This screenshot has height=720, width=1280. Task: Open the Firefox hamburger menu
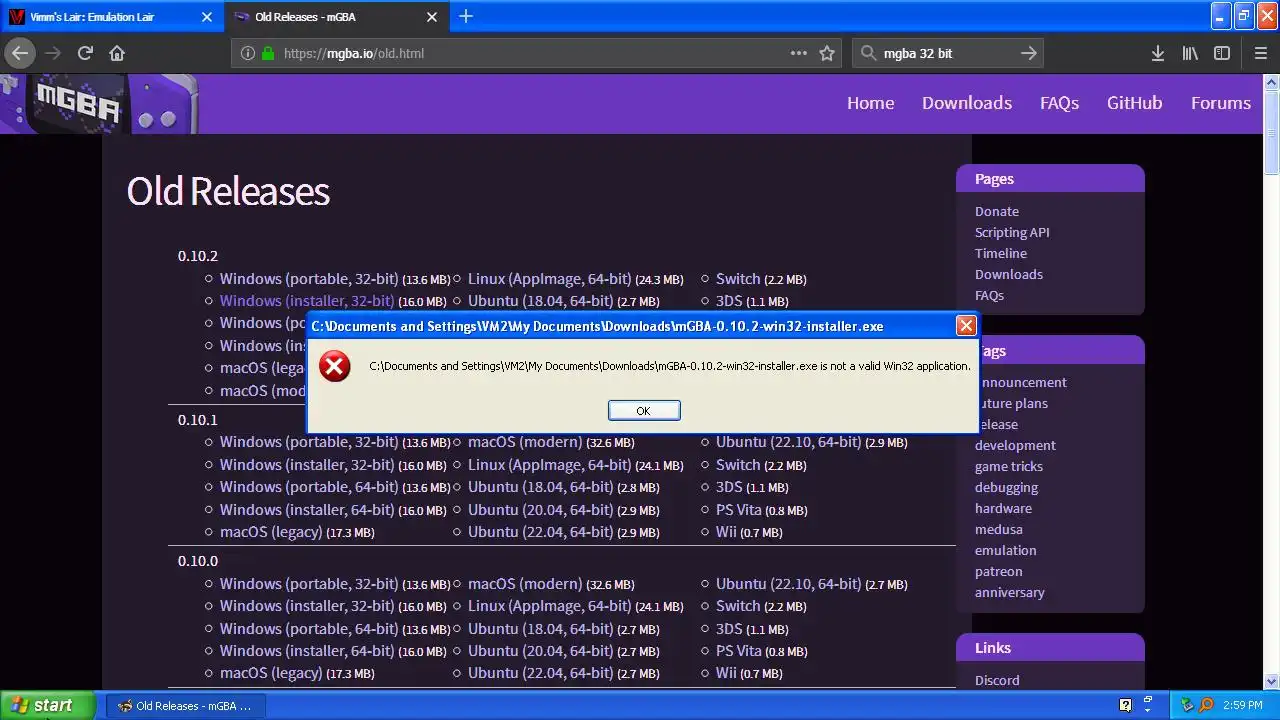pyautogui.click(x=1261, y=53)
